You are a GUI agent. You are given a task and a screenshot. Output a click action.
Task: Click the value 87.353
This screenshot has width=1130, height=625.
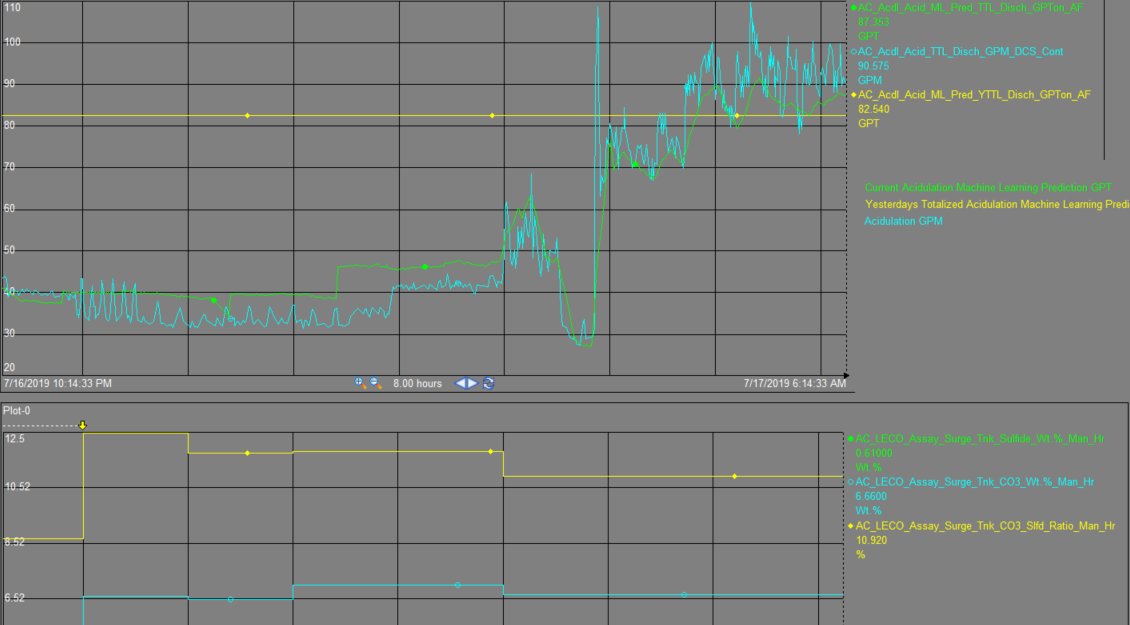coord(873,22)
